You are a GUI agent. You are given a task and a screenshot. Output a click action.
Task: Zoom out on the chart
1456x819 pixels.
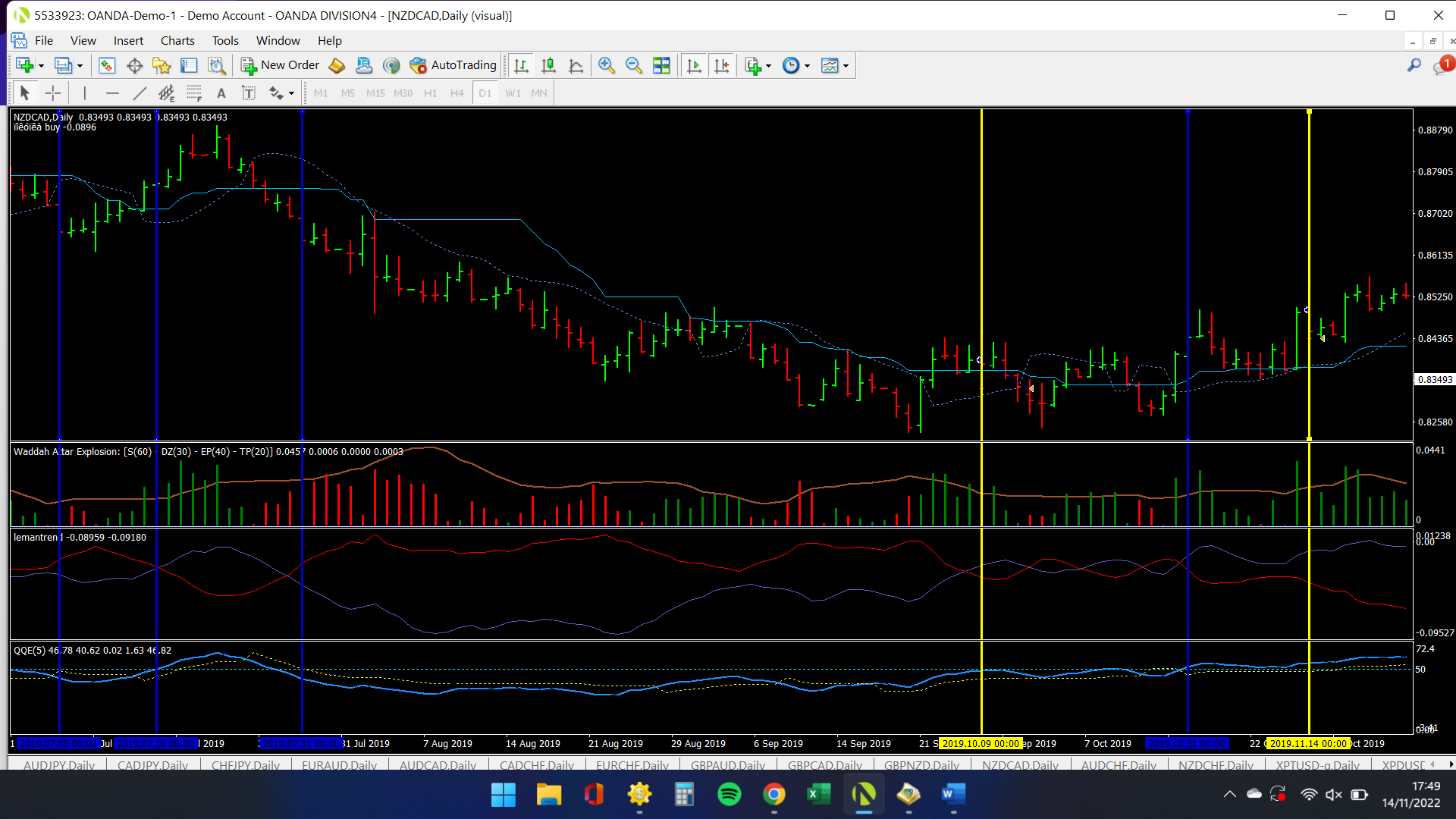click(x=635, y=65)
